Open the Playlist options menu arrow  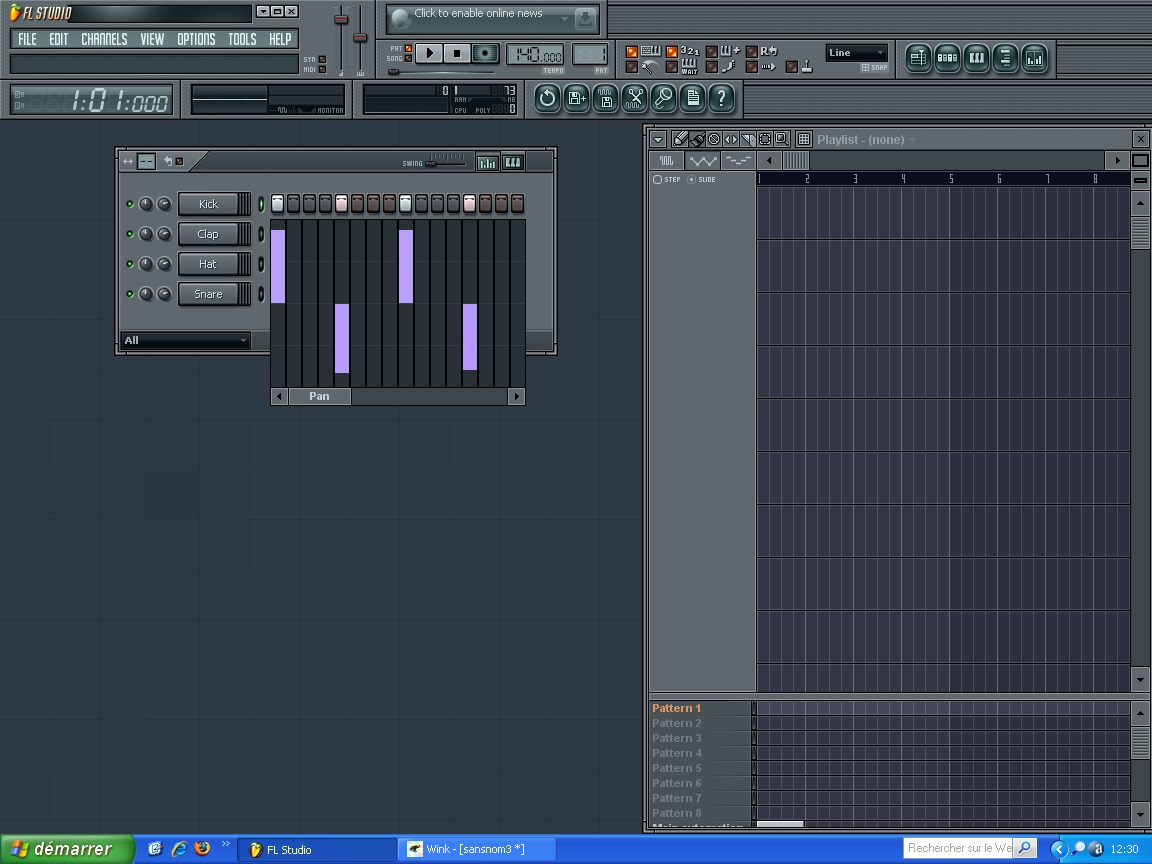(x=658, y=139)
